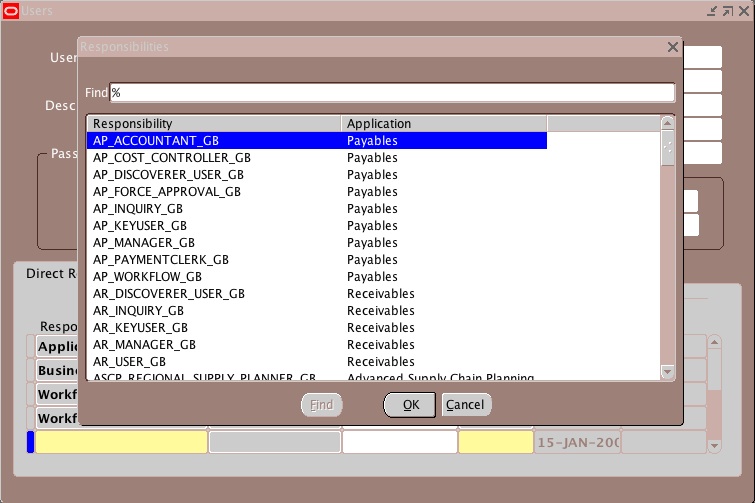Screen dimensions: 755x503
Task: Select AR_USER_GB responsibility
Action: [x=317, y=362]
